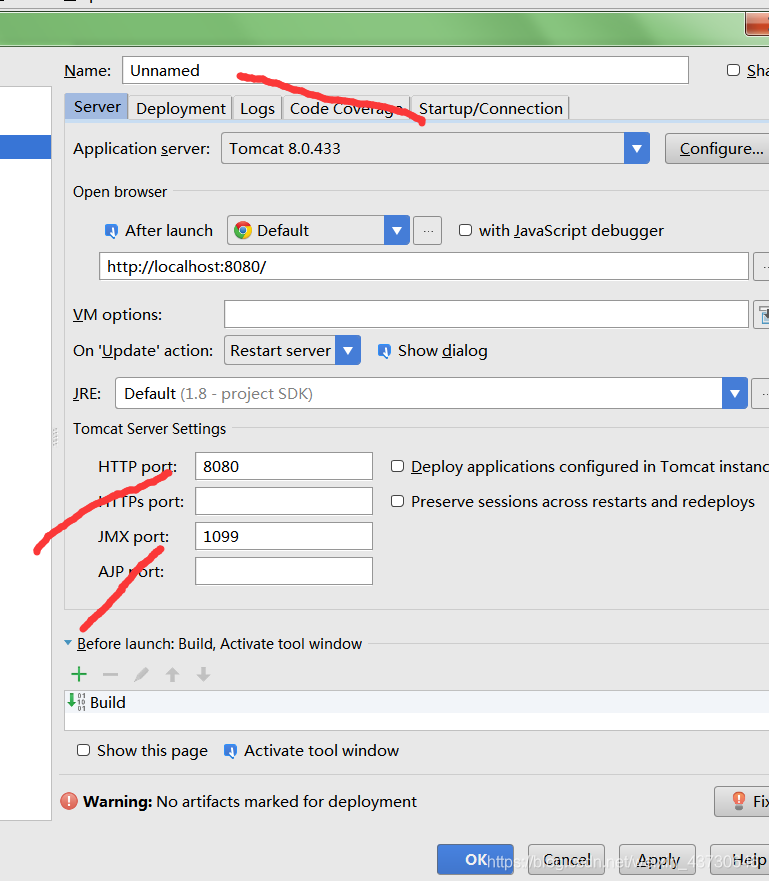Click the red warning icon
This screenshot has height=881, width=769.
(69, 801)
